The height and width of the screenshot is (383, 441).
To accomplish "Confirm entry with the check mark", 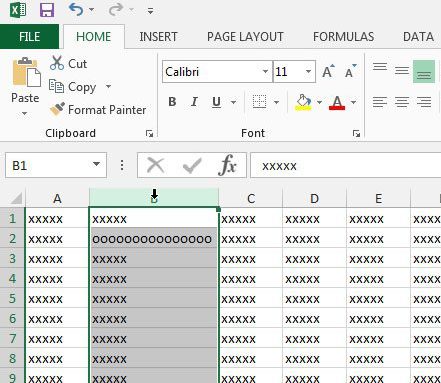I will 192,165.
